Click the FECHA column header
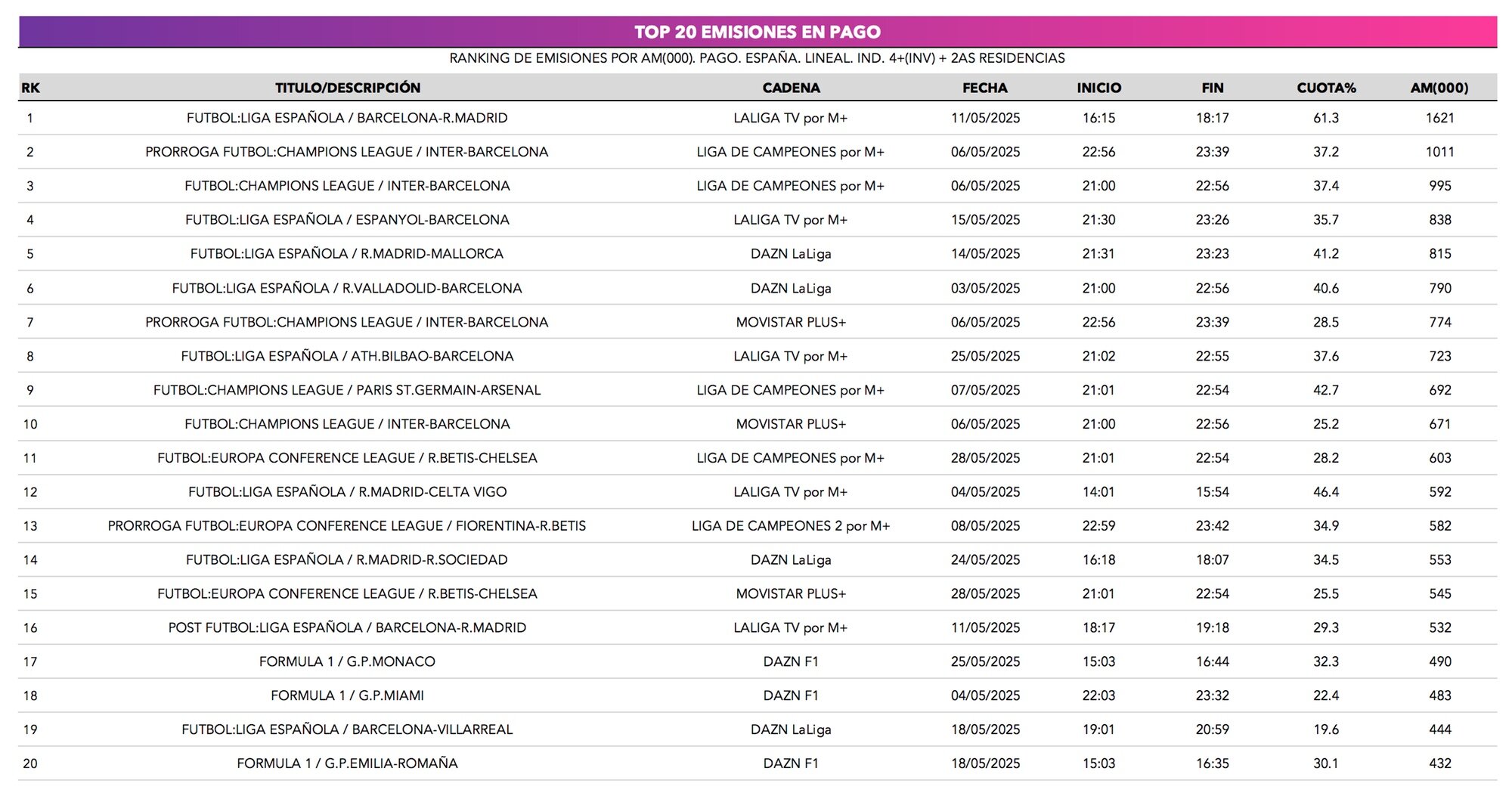The height and width of the screenshot is (796, 1512). tap(985, 88)
